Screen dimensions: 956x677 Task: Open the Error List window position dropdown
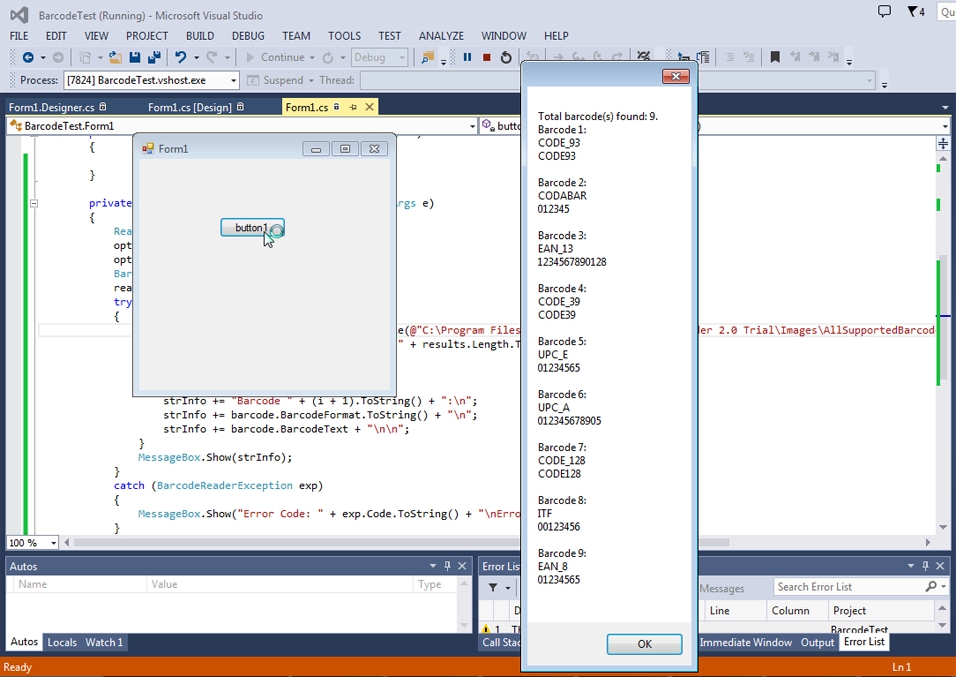pos(911,566)
